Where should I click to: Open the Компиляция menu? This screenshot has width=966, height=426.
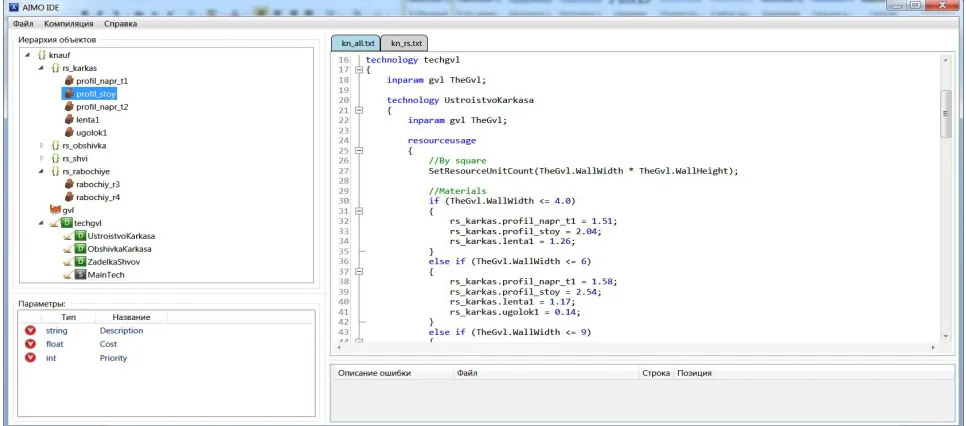pos(69,24)
